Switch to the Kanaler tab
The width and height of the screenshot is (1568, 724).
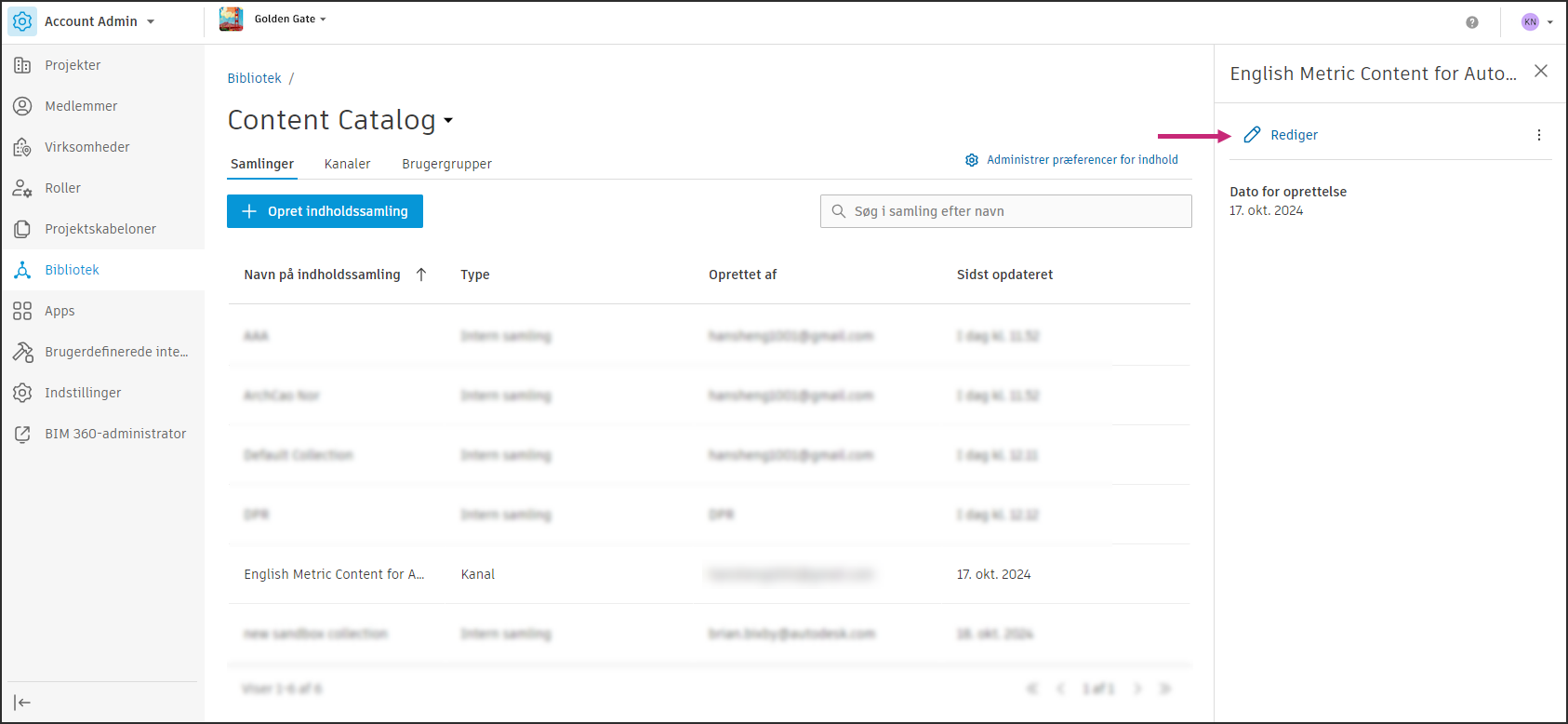347,164
